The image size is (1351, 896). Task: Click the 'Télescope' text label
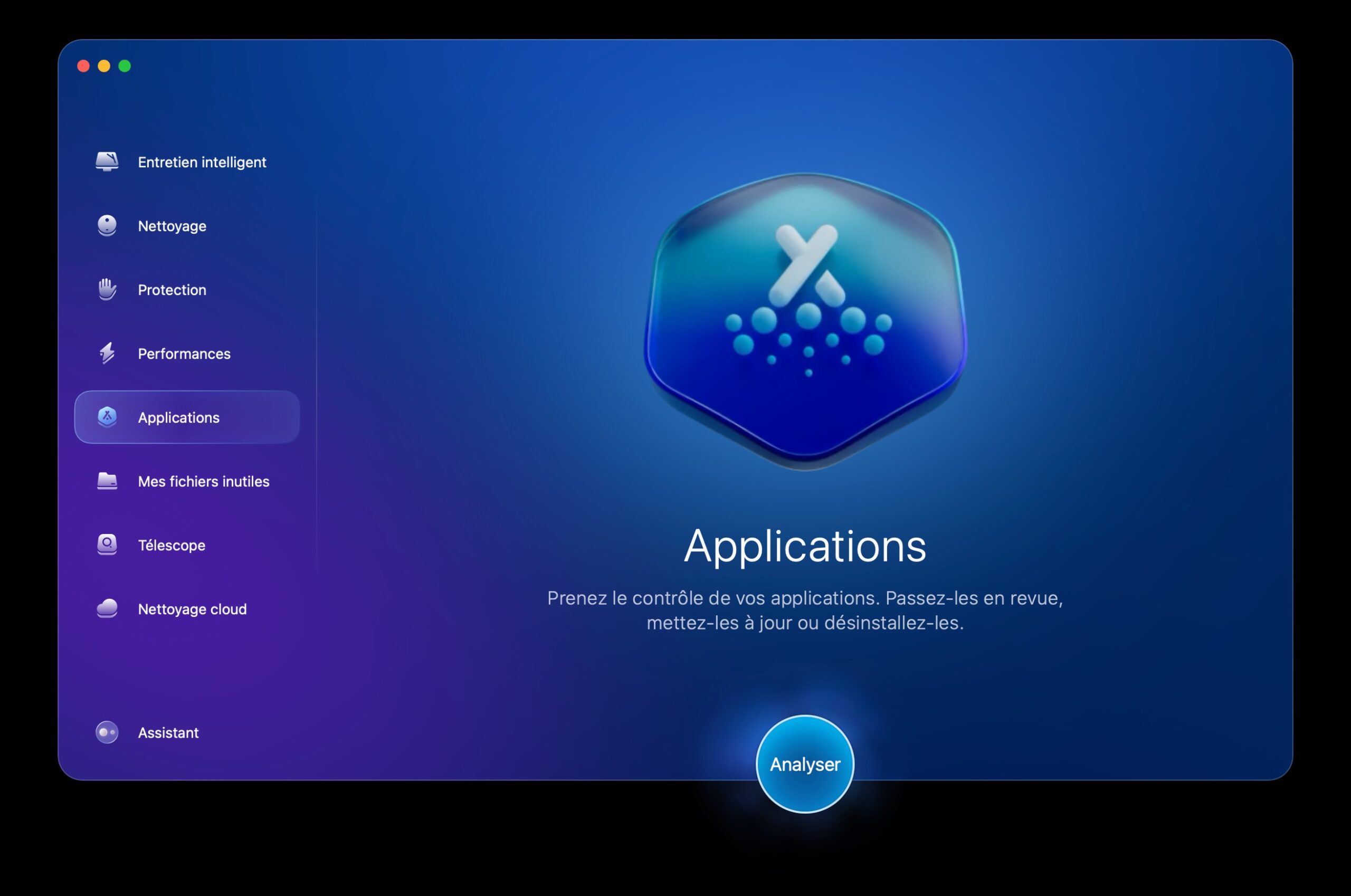point(172,546)
